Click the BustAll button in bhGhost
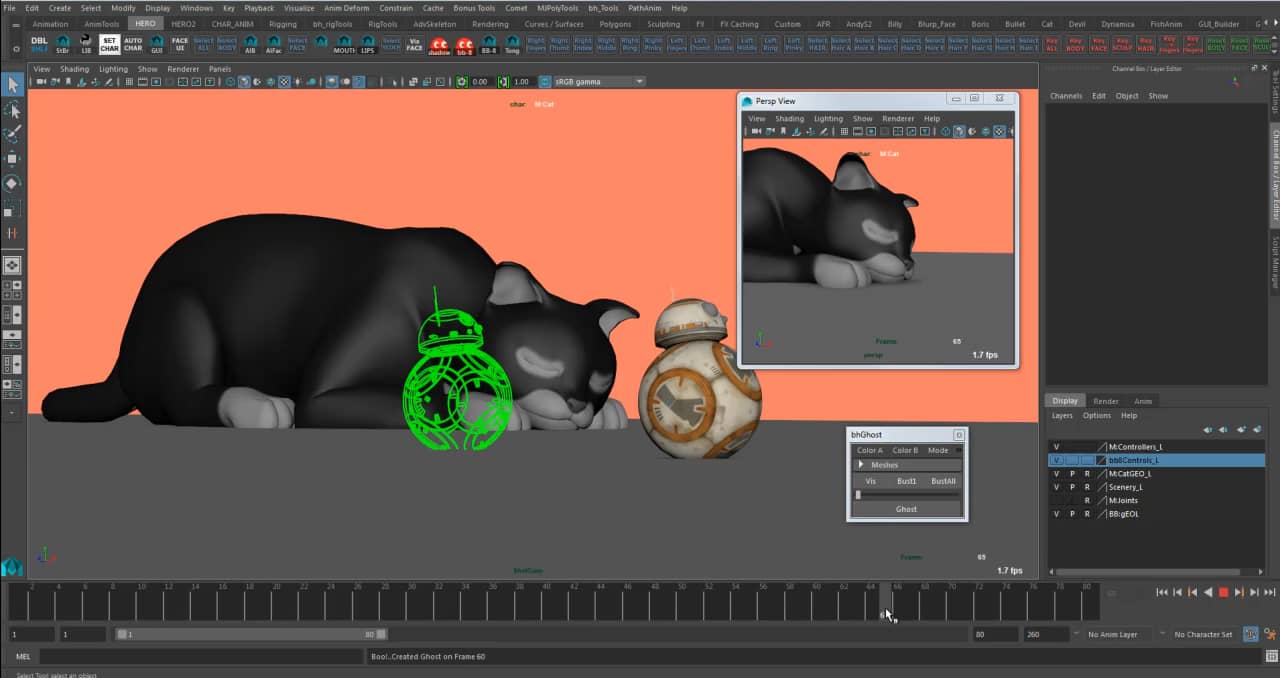 click(943, 481)
